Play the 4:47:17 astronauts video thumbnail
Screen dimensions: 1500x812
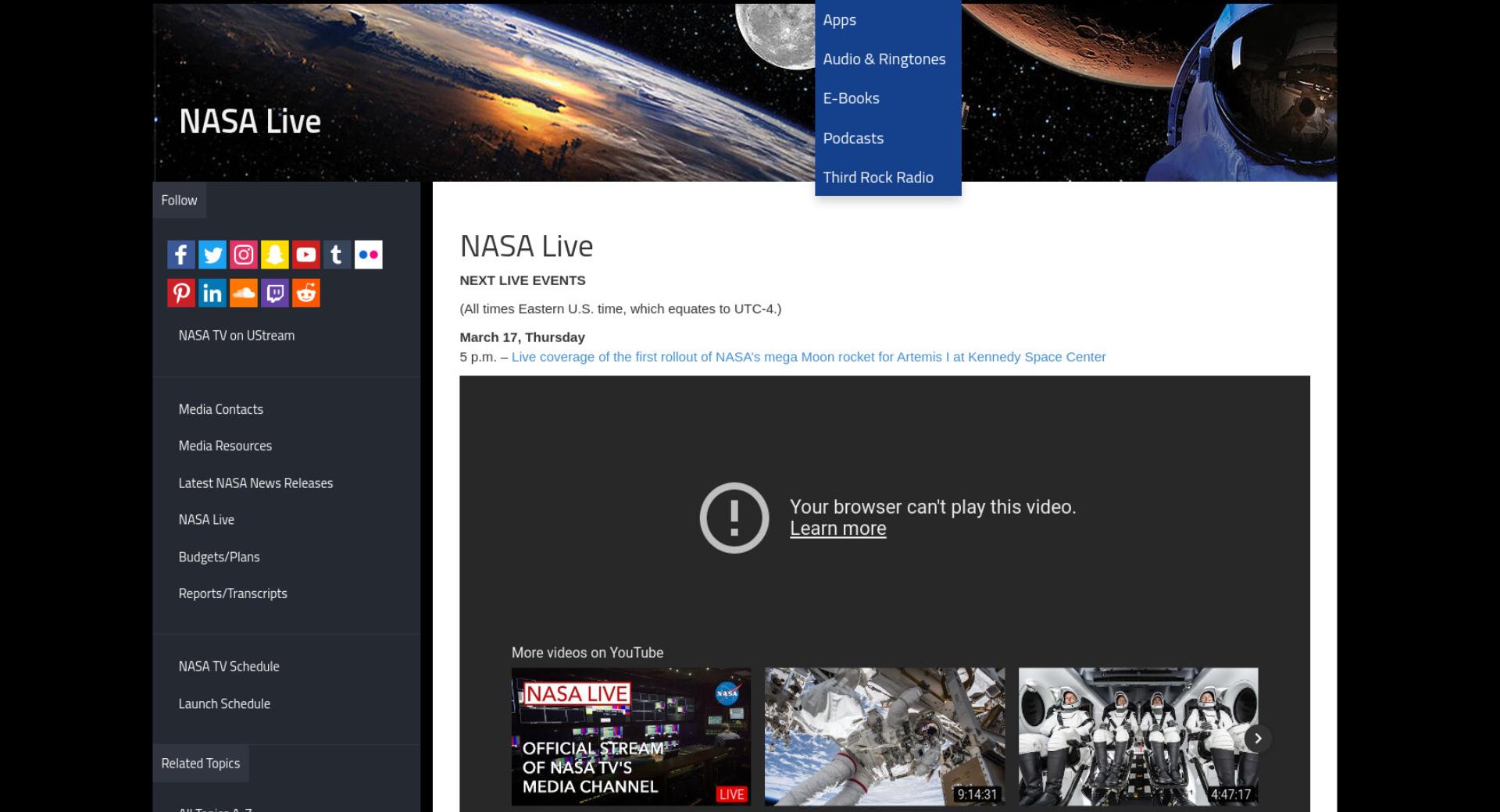pos(1138,736)
